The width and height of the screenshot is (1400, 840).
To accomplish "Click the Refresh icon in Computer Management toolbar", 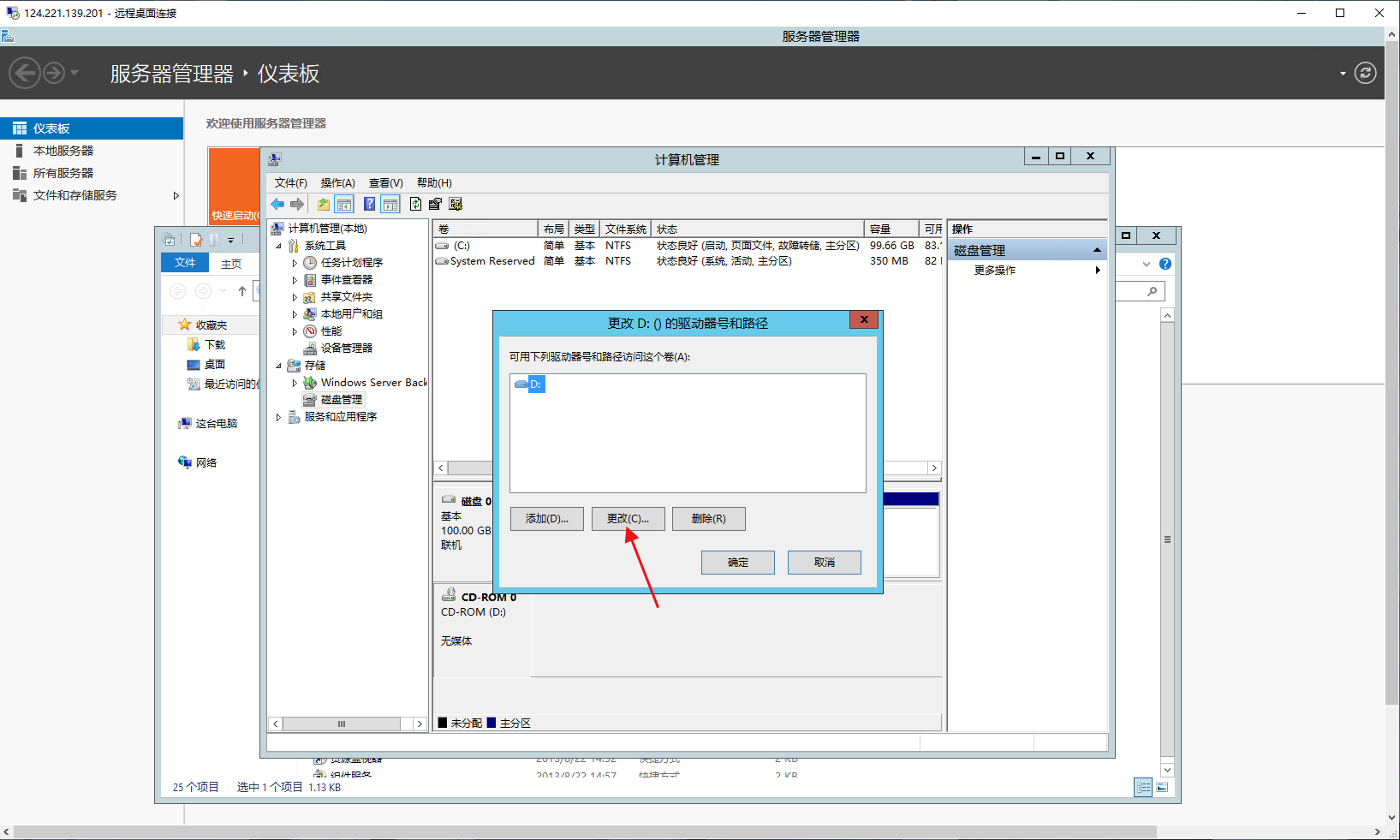I will [415, 204].
